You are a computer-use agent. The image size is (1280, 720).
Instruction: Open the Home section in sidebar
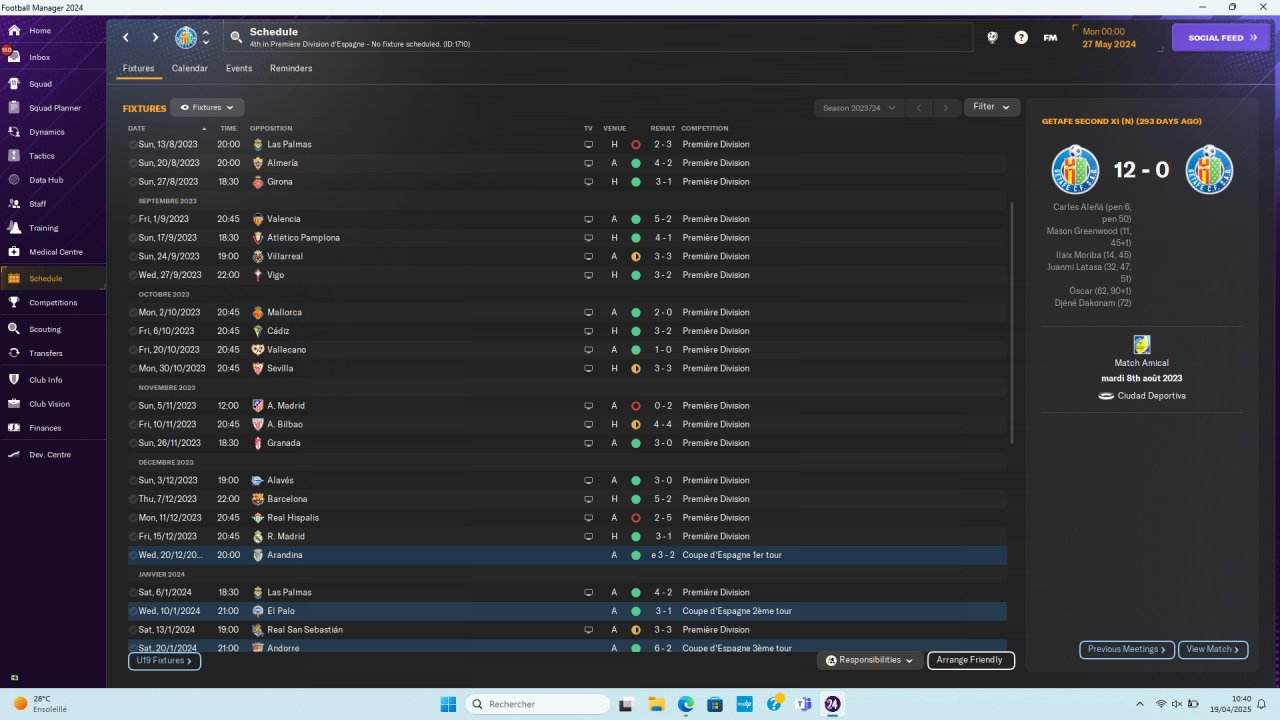(x=40, y=31)
